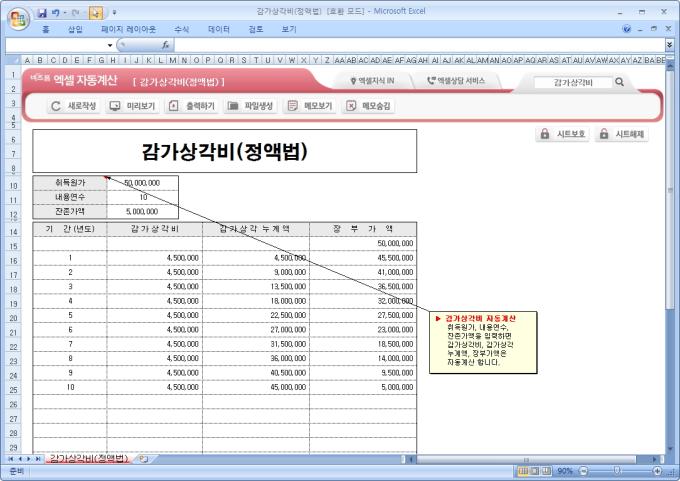This screenshot has width=680, height=481.
Task: Click the select all corner button
Action: (x=13, y=60)
